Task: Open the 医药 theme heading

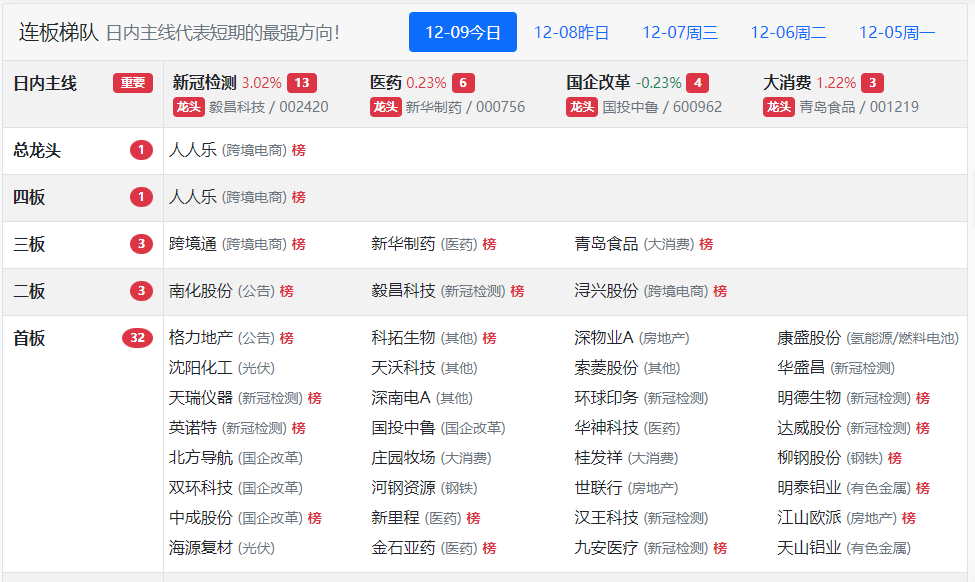Action: point(386,83)
